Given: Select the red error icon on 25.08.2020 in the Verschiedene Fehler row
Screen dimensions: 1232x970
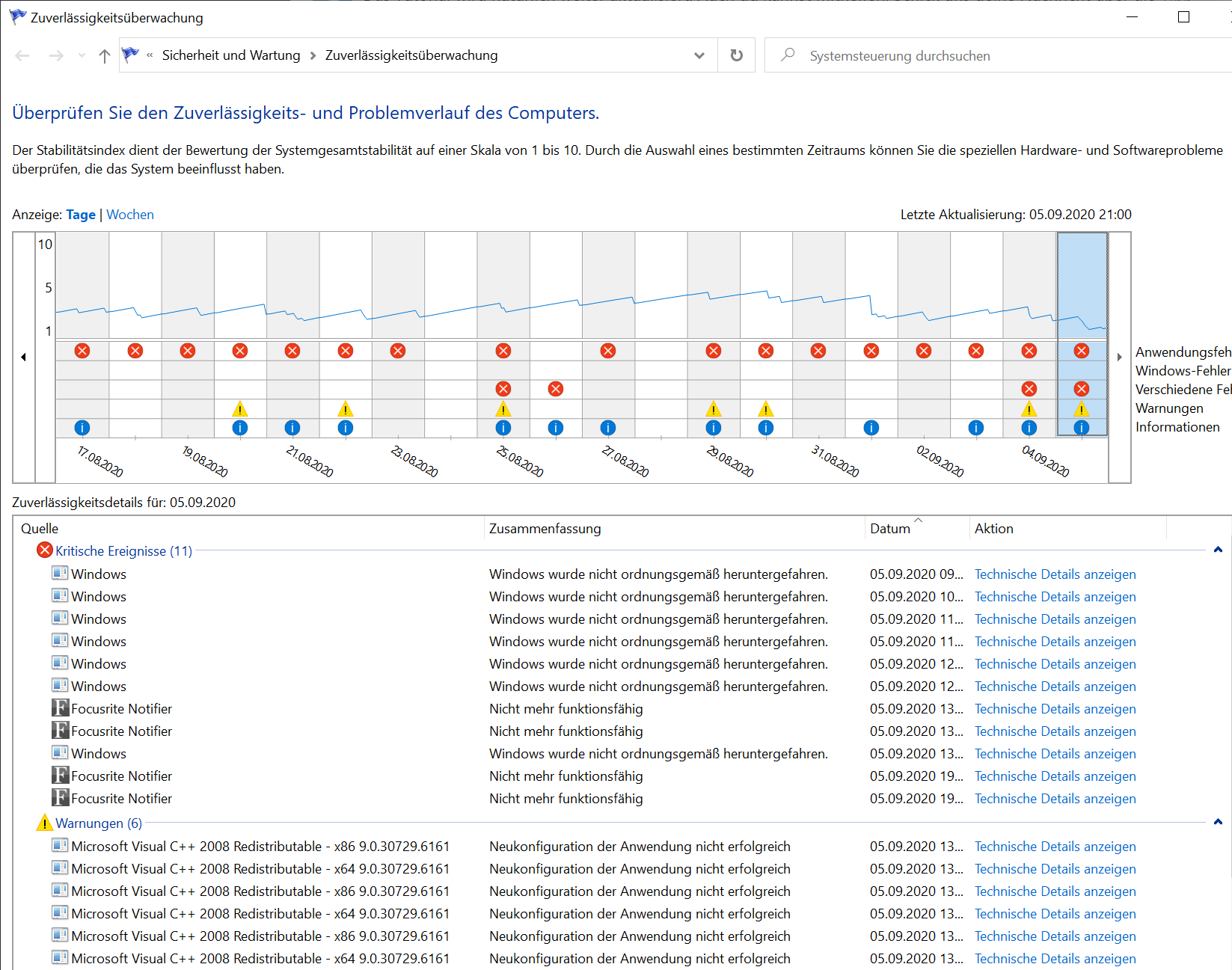Looking at the screenshot, I should (x=503, y=389).
